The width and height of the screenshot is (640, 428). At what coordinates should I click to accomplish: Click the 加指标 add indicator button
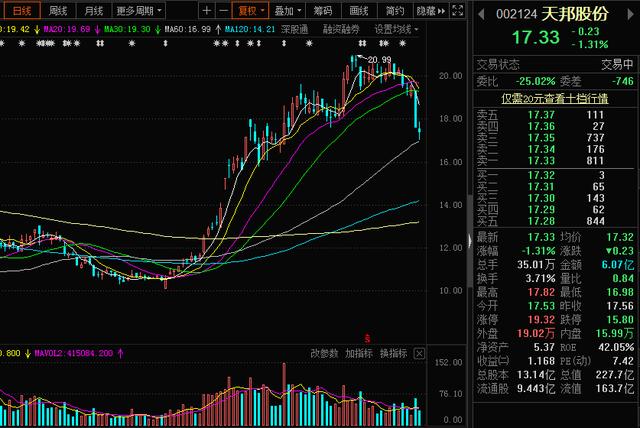click(359, 353)
